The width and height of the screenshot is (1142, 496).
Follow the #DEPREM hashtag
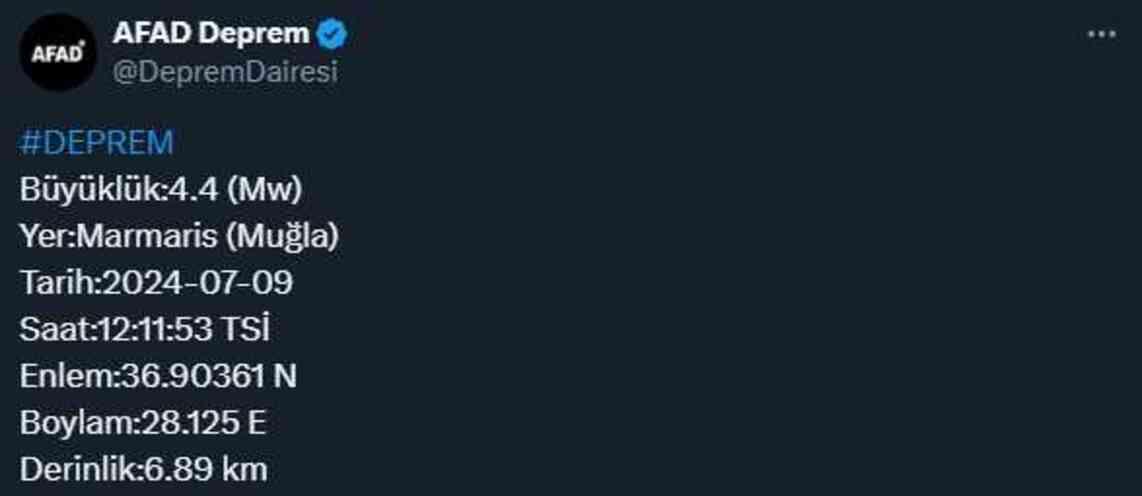(x=96, y=143)
